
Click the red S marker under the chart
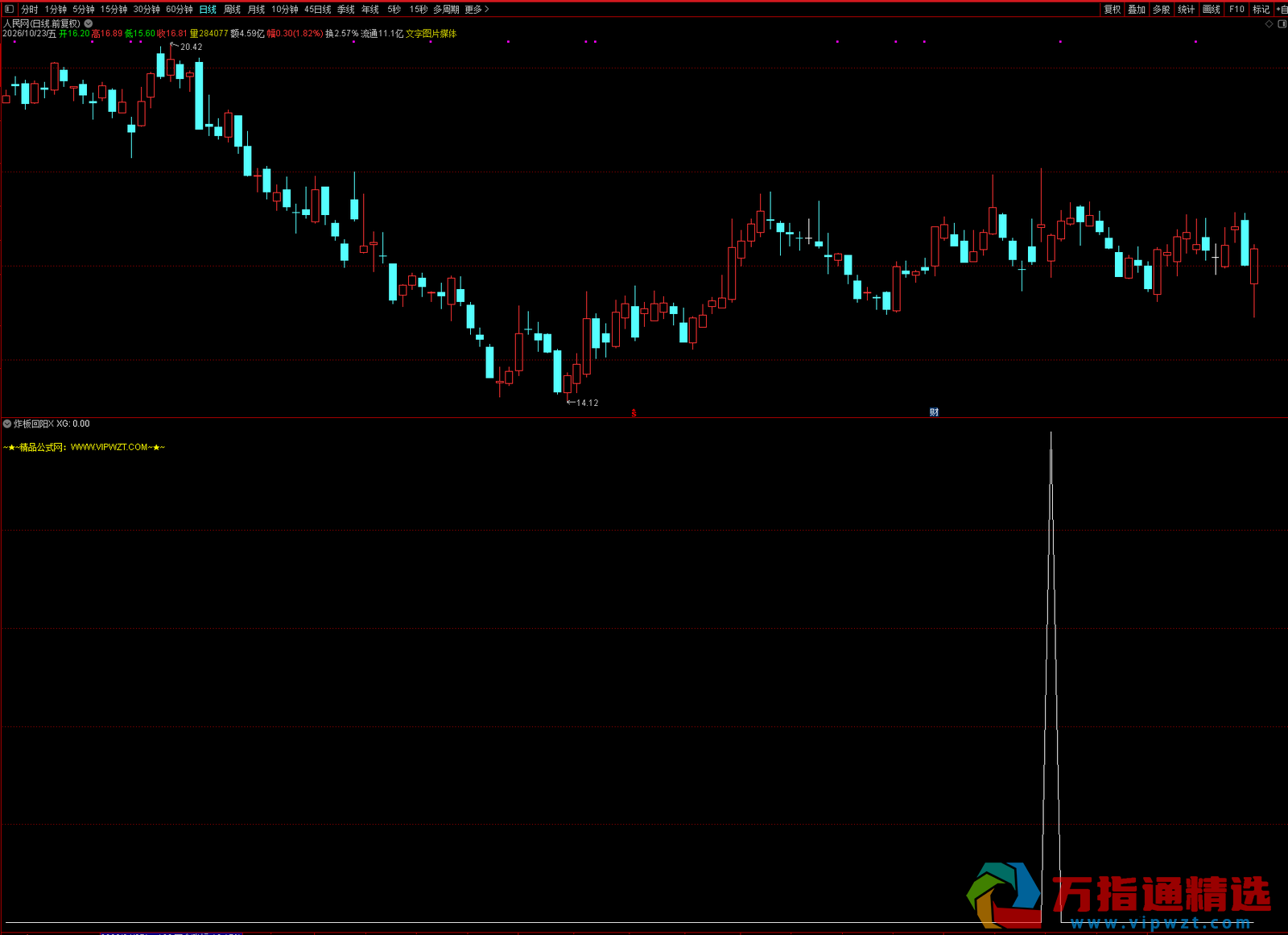[x=634, y=413]
